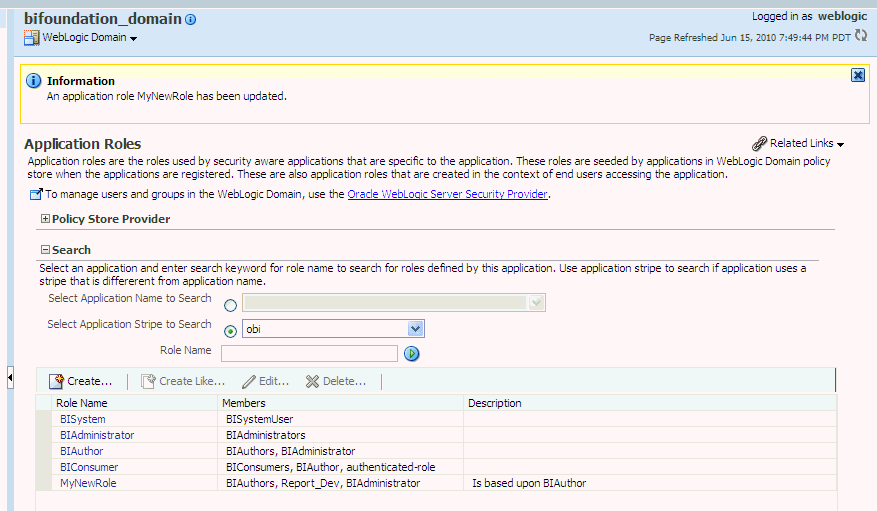Open the BIAdministrator role
Viewport: 877px width, 511px height.
[x=97, y=435]
